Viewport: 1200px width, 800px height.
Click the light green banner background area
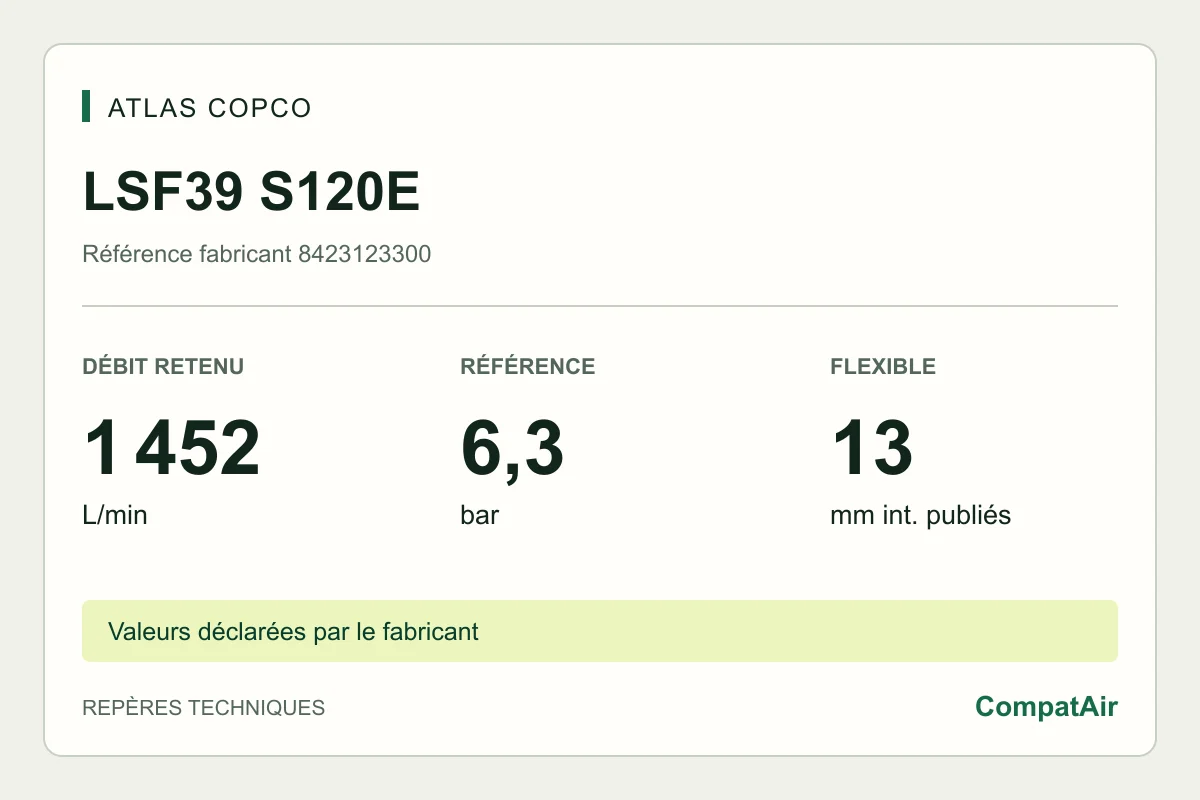800,631
